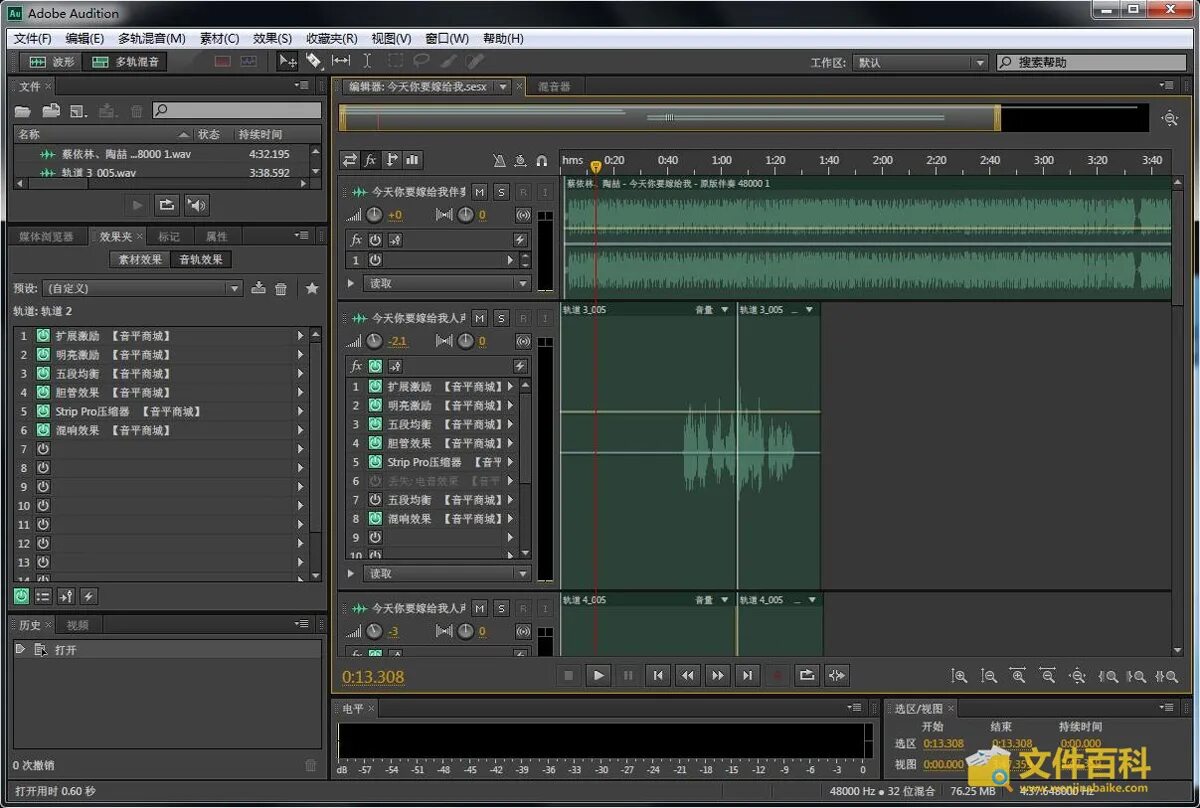Screen dimensions: 1200x808
Task: Toggle snapping magnet icon
Action: 542,160
